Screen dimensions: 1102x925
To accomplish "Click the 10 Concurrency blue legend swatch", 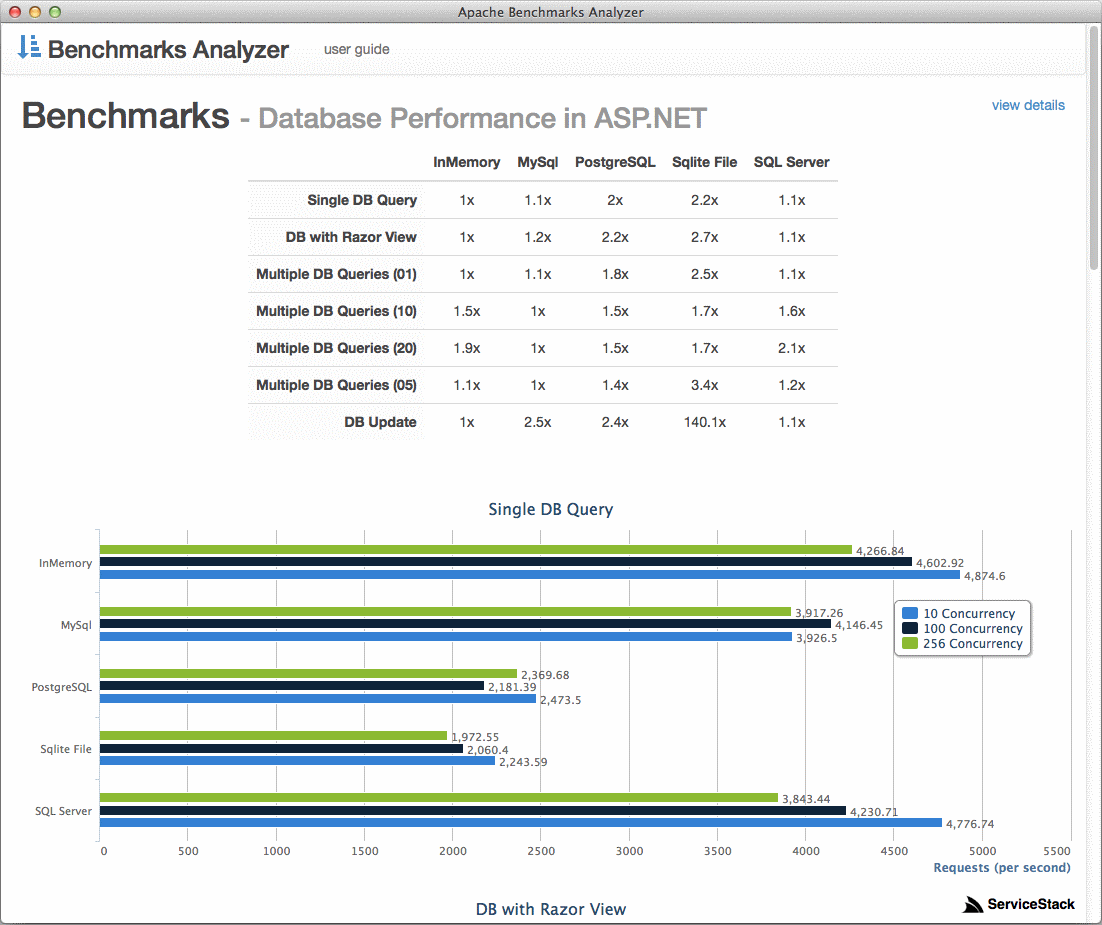I will 910,613.
